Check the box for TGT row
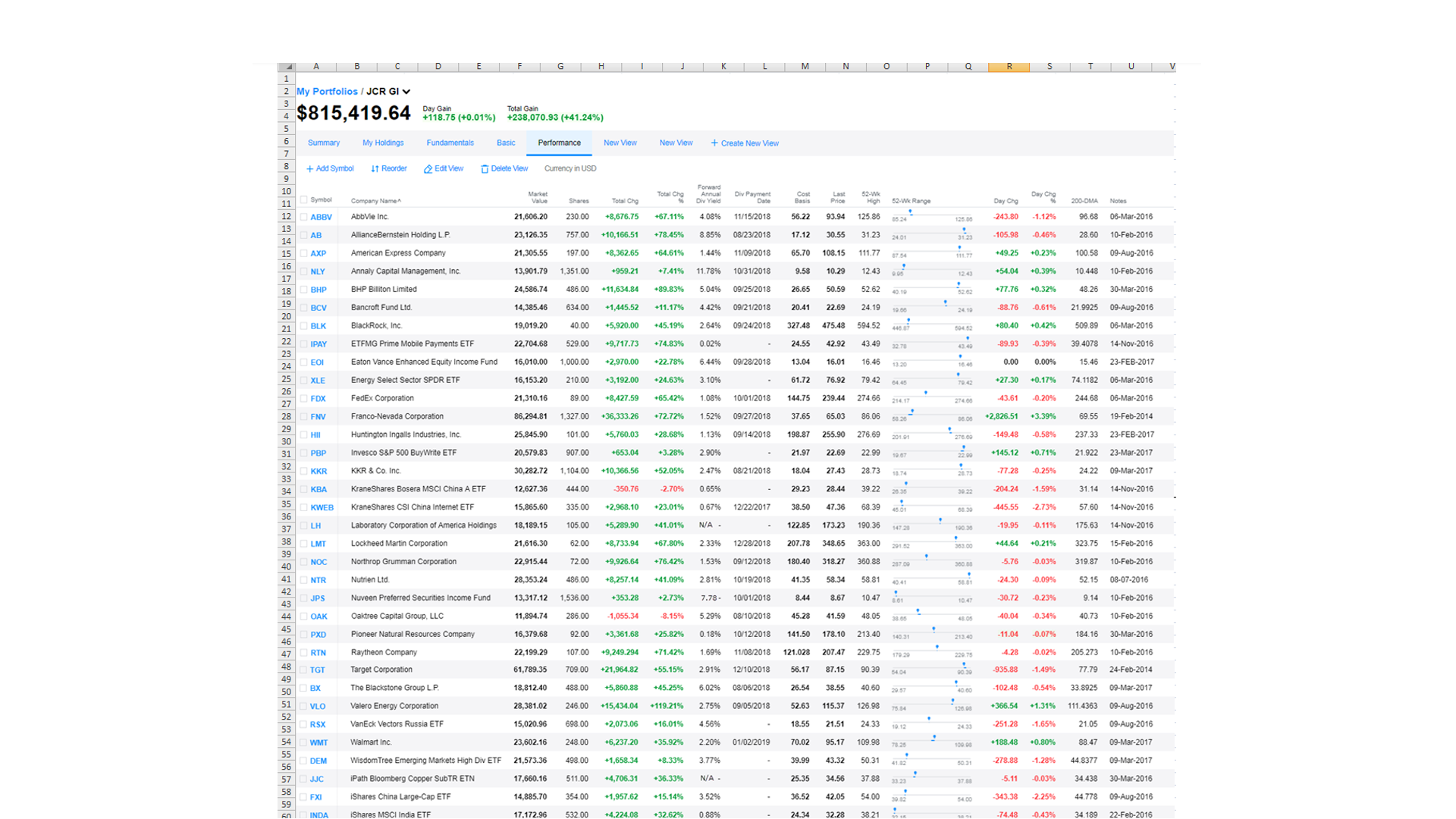 [x=304, y=670]
